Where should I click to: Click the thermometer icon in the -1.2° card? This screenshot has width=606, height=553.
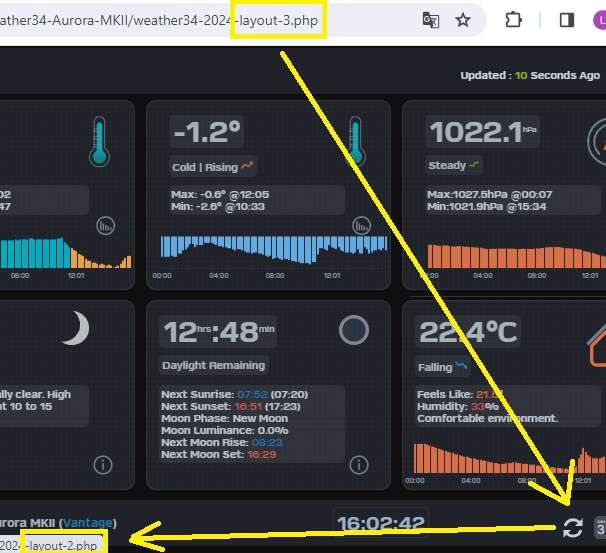click(x=355, y=141)
